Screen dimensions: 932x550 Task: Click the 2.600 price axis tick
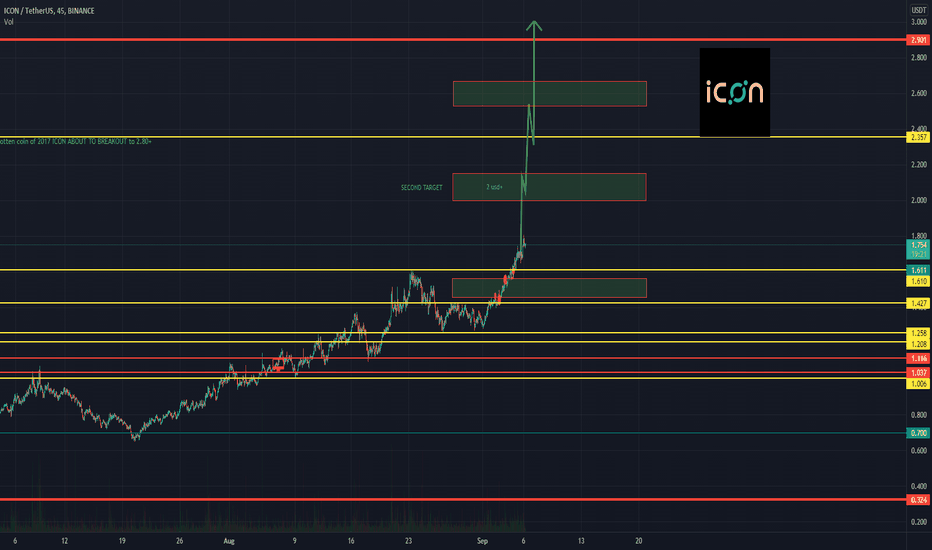[918, 93]
